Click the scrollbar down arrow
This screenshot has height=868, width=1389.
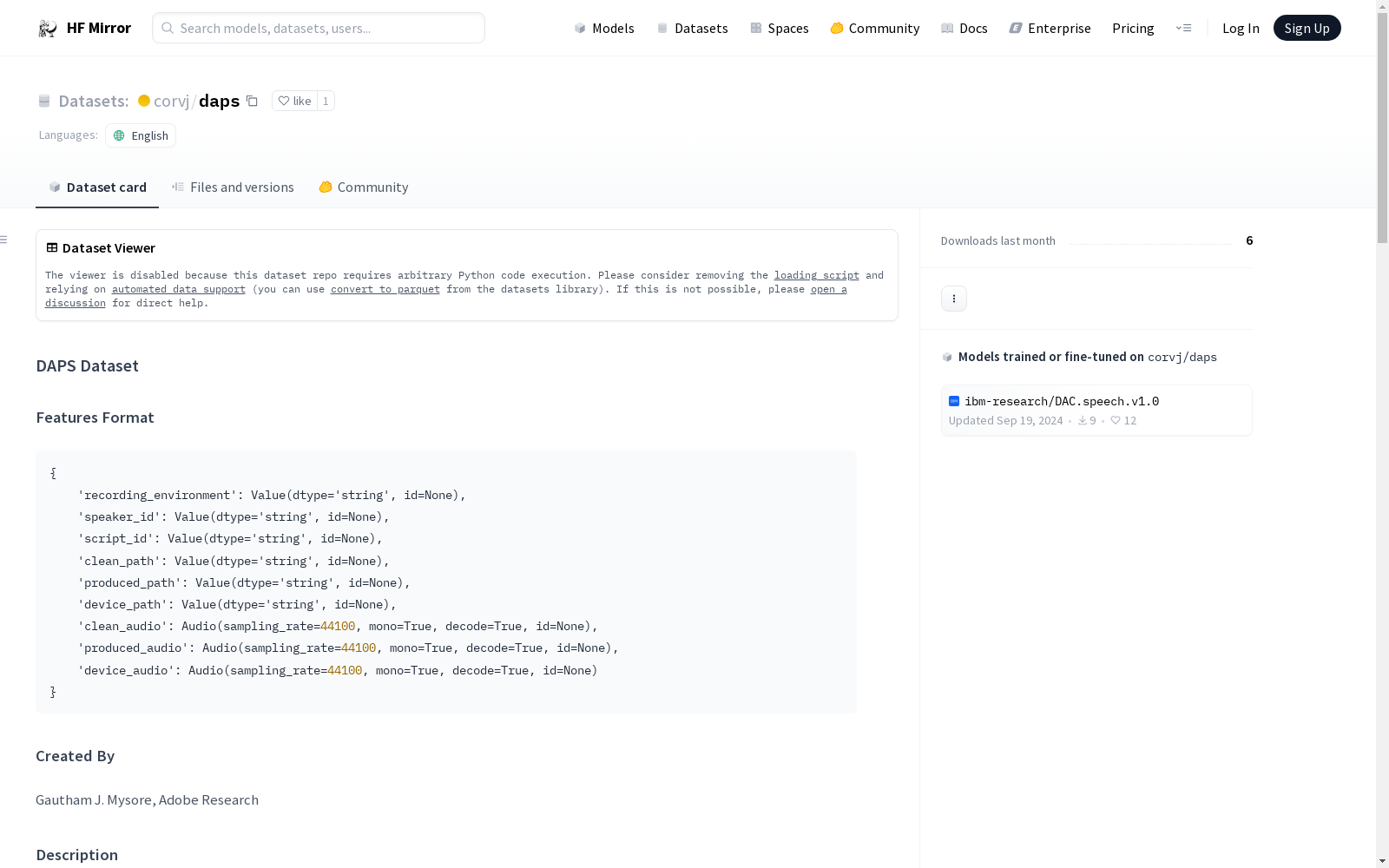coord(1382,861)
